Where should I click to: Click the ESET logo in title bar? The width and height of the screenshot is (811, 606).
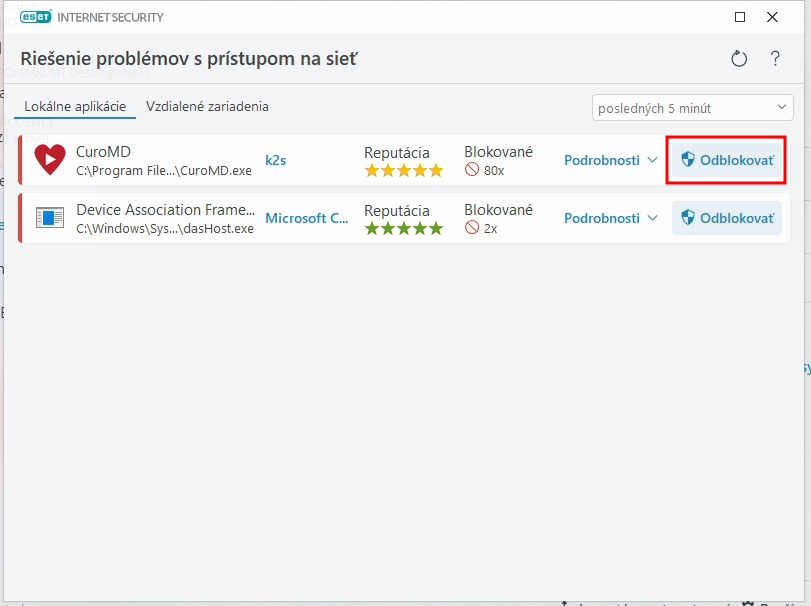(x=36, y=17)
